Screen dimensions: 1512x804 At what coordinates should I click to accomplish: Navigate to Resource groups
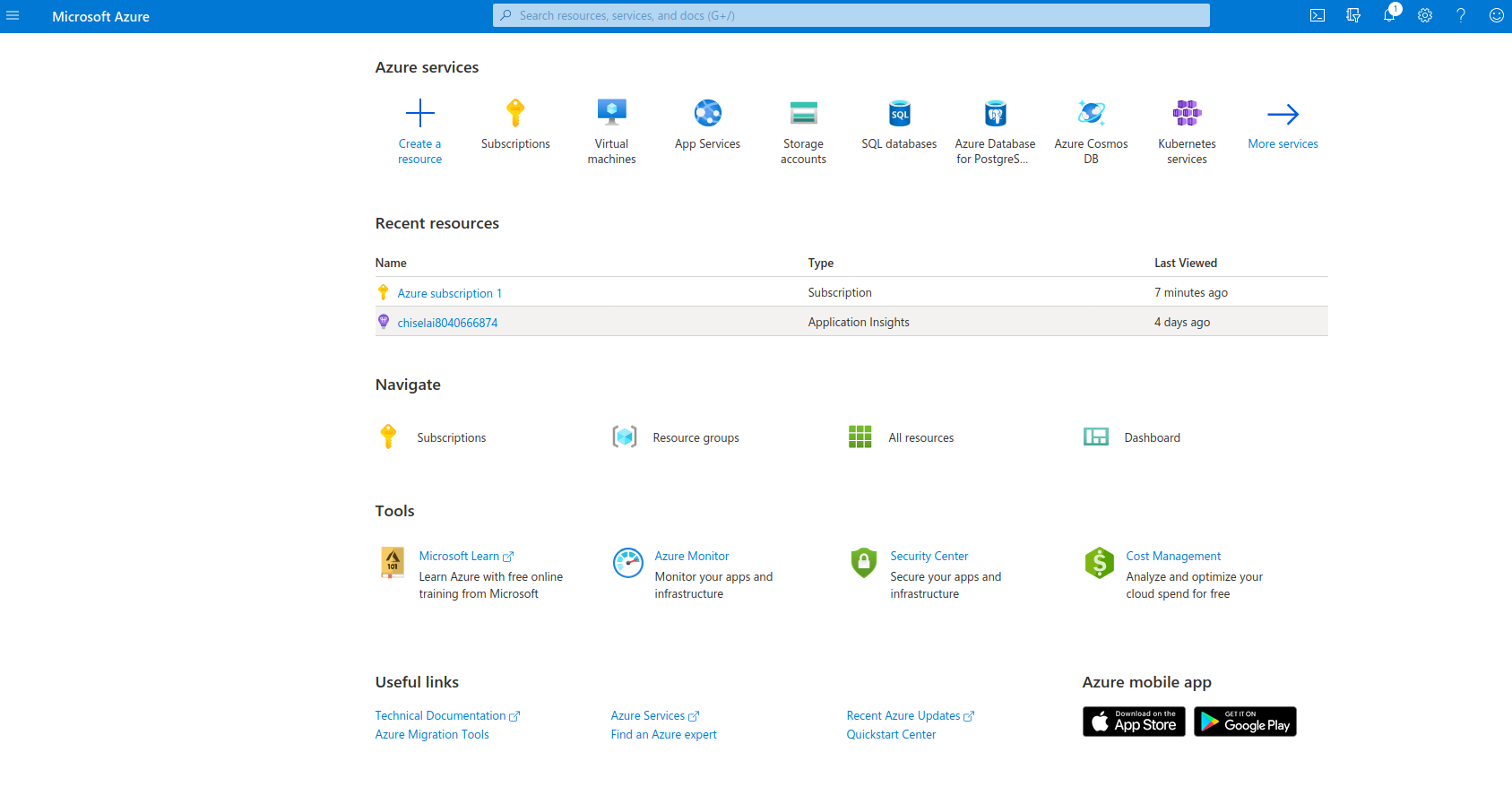click(x=696, y=437)
